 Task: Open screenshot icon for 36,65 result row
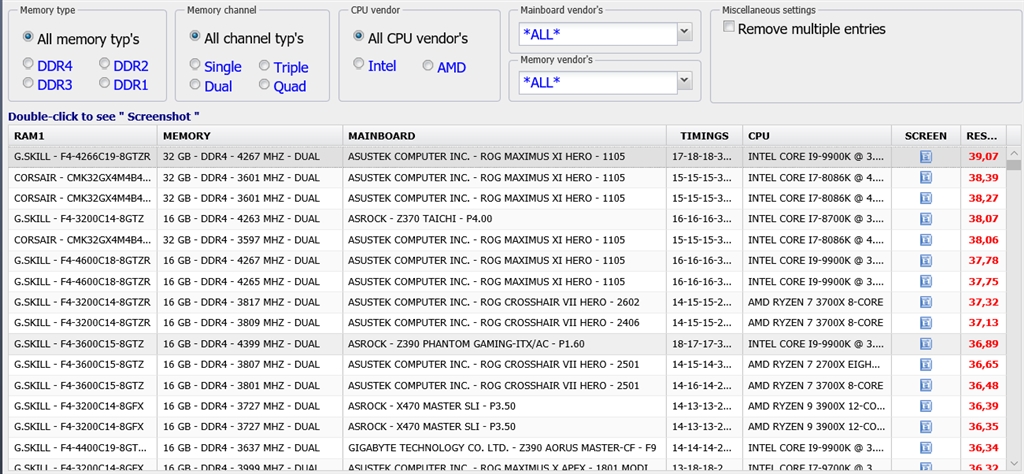click(926, 364)
